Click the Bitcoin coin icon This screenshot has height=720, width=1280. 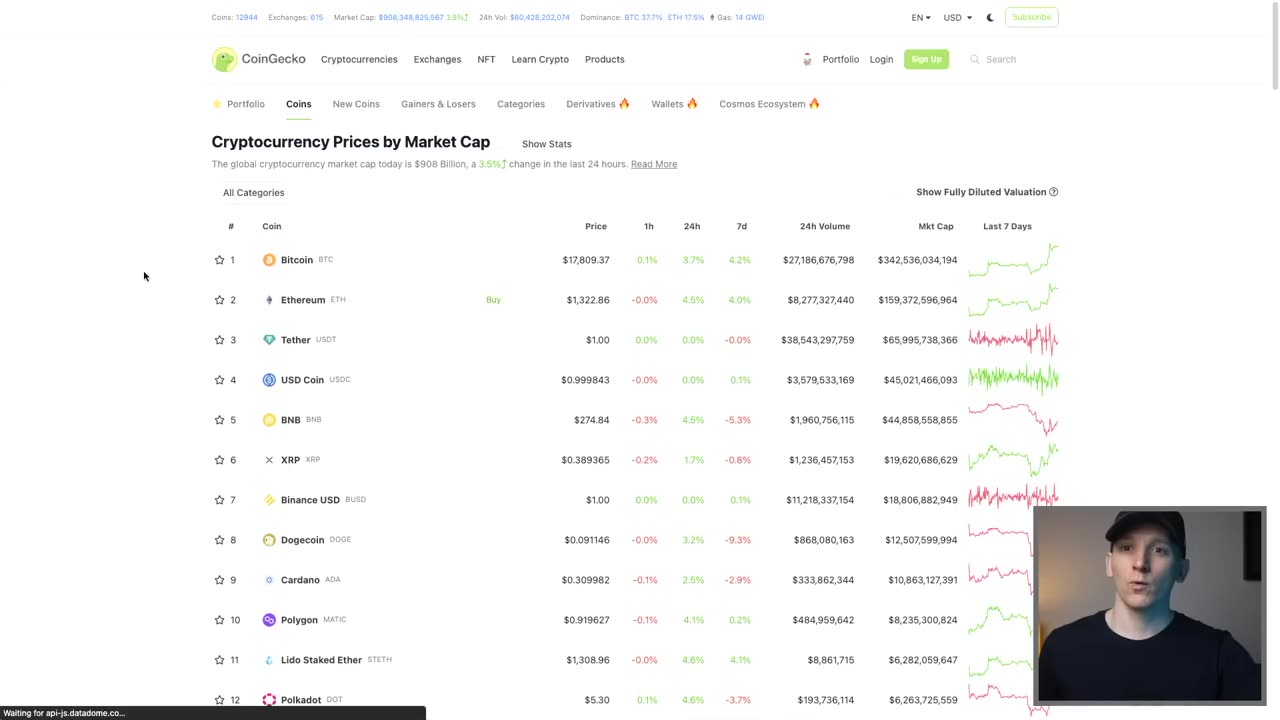[269, 260]
